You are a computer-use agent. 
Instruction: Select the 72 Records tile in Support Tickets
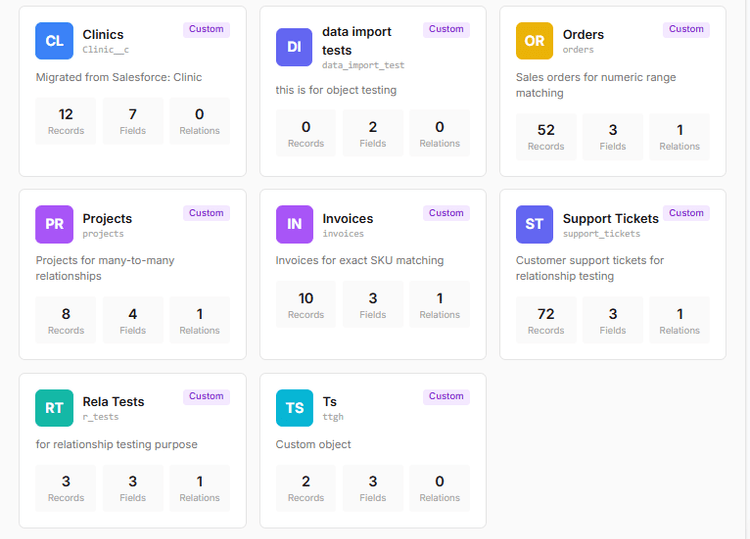(546, 320)
